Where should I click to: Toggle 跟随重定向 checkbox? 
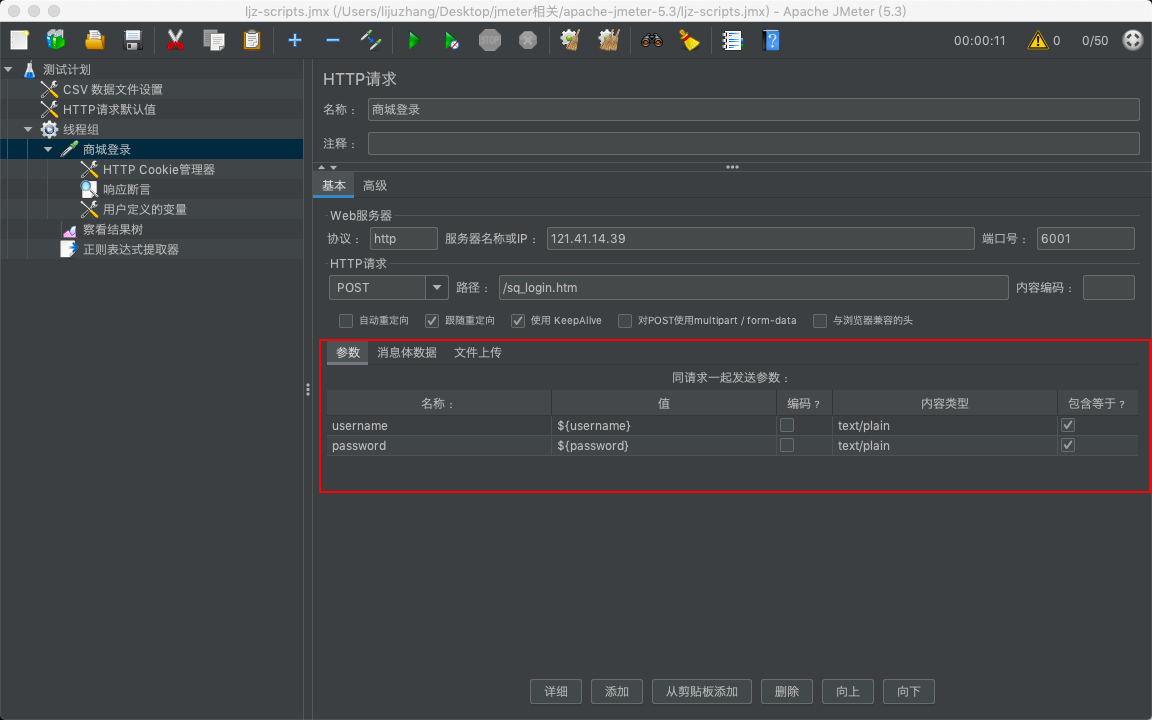[432, 320]
